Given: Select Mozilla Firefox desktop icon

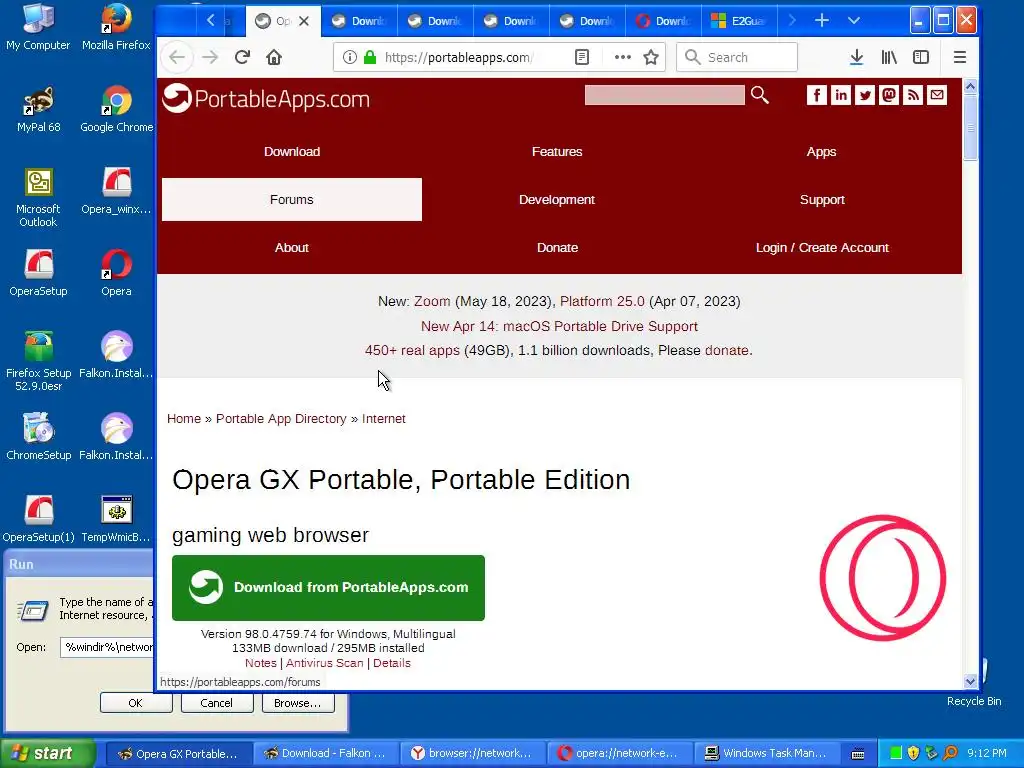Looking at the screenshot, I should [116, 27].
